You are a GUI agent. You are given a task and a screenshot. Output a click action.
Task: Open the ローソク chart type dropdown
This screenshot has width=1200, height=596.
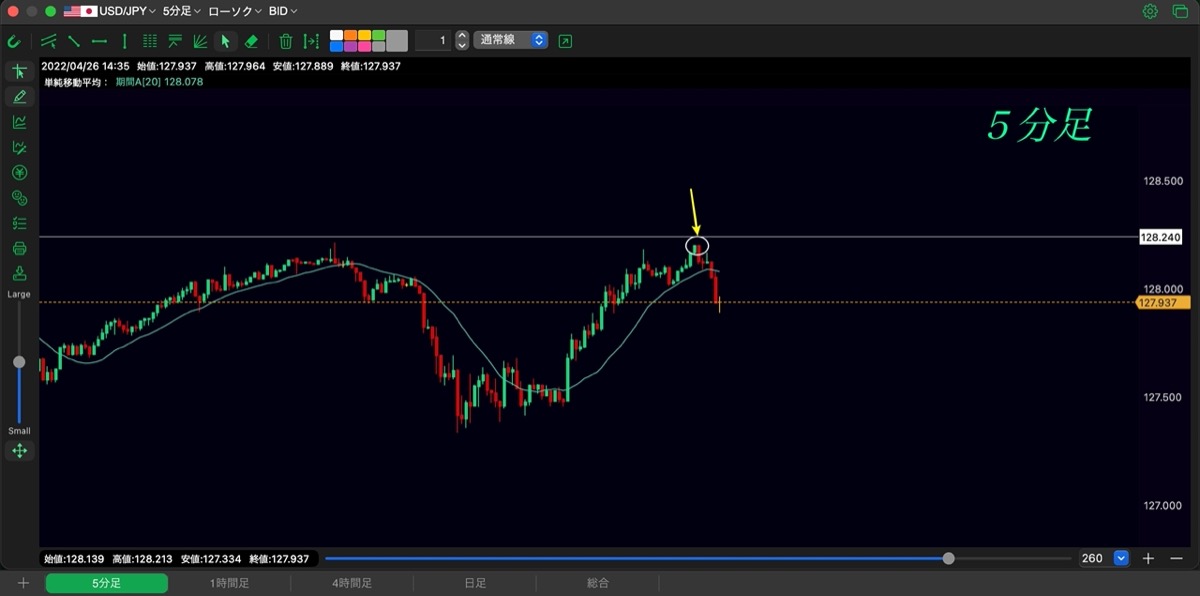pos(235,12)
